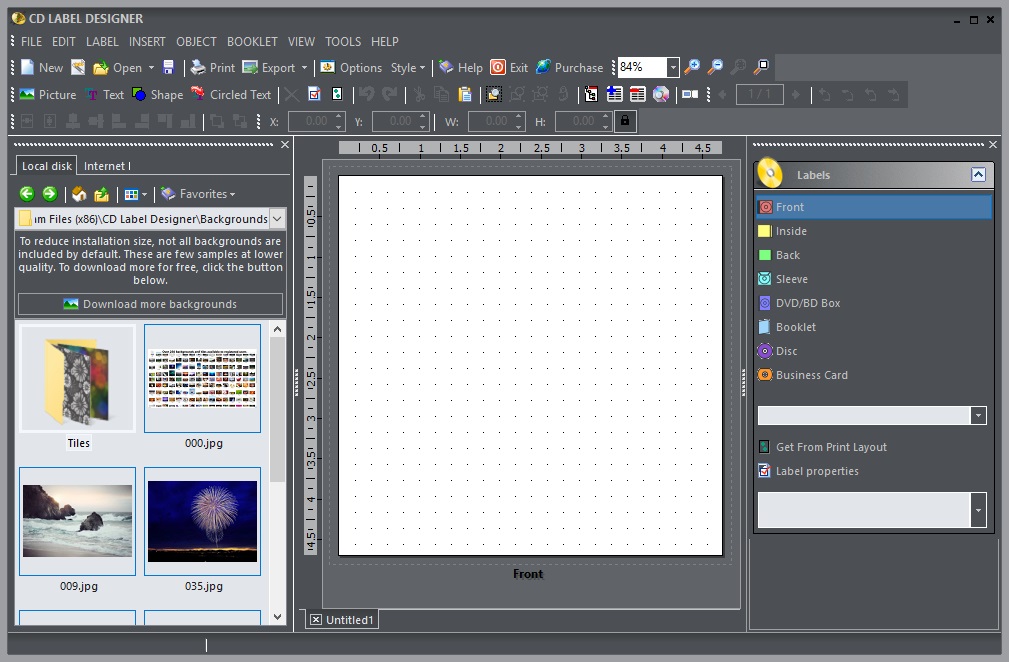1009x662 pixels.
Task: Select the Shape tool
Action: click(157, 94)
